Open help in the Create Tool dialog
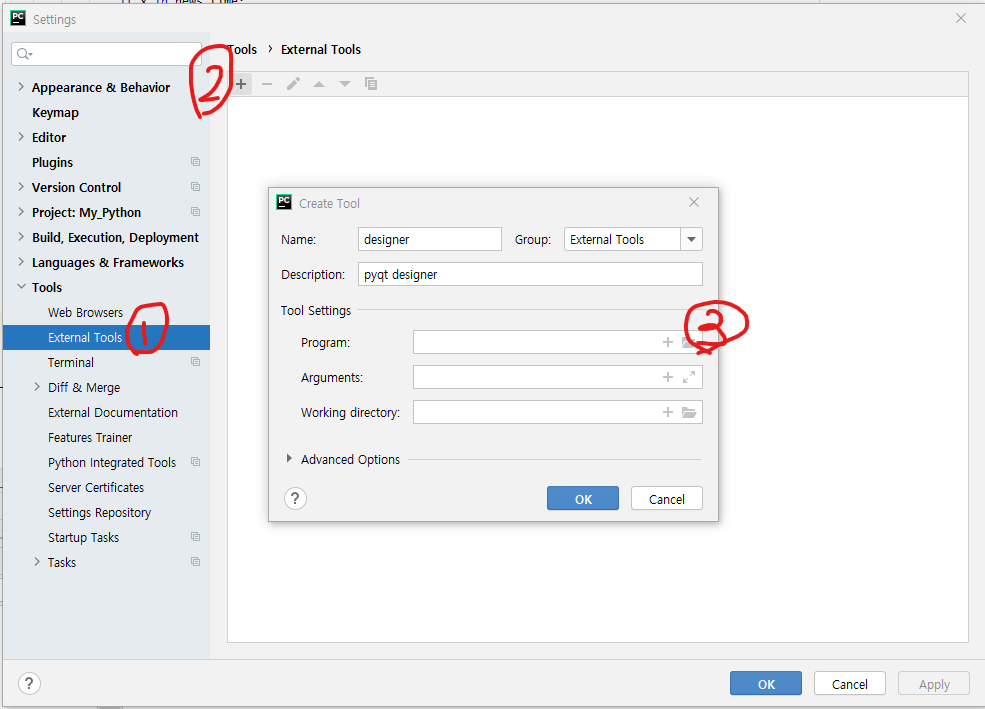985x709 pixels. tap(295, 499)
